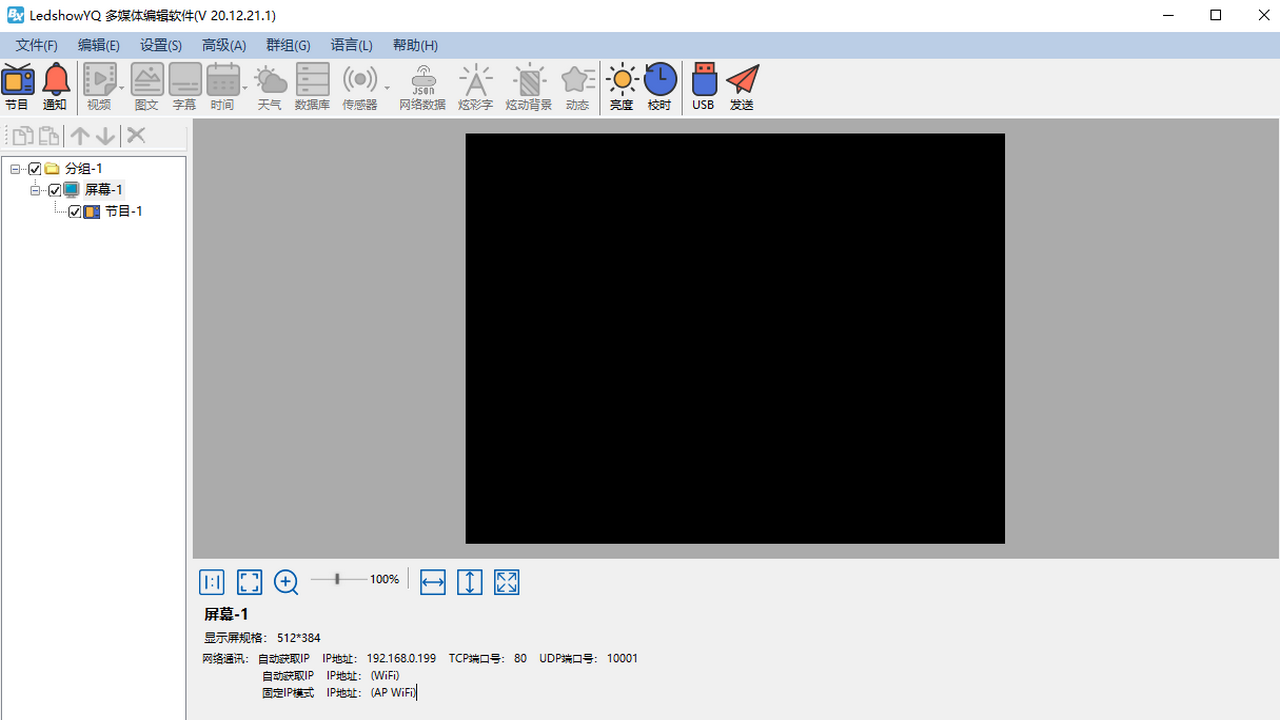Image resolution: width=1280 pixels, height=720 pixels.
Task: Open the 文件(F) menu
Action: [37, 45]
